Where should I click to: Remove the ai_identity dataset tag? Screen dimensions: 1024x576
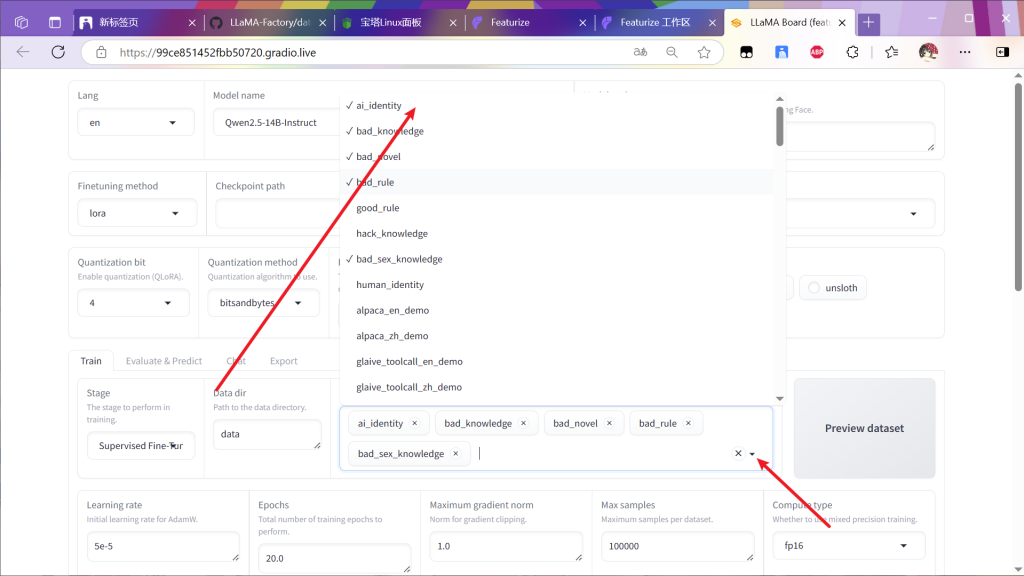pyautogui.click(x=415, y=423)
